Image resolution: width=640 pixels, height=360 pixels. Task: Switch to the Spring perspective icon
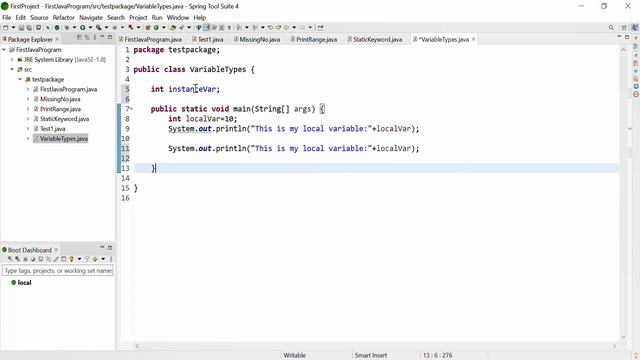[635, 28]
